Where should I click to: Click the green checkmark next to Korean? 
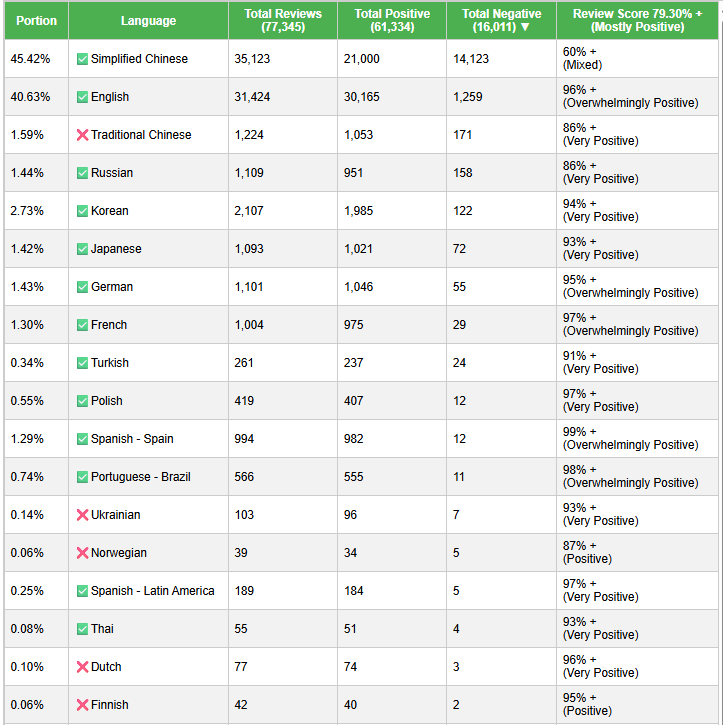(x=82, y=211)
